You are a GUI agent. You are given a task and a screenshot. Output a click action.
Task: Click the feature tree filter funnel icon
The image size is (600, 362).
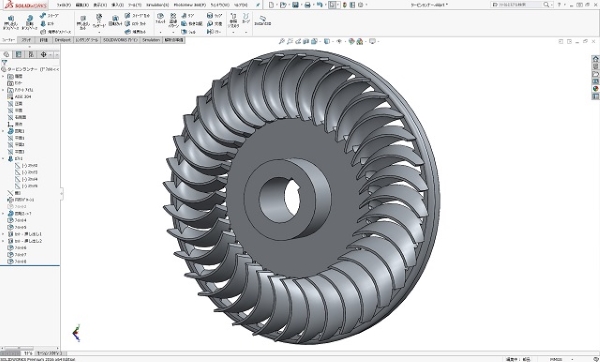pos(4,62)
